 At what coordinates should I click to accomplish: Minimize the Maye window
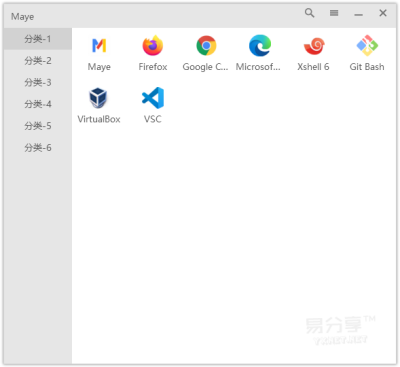(358, 14)
